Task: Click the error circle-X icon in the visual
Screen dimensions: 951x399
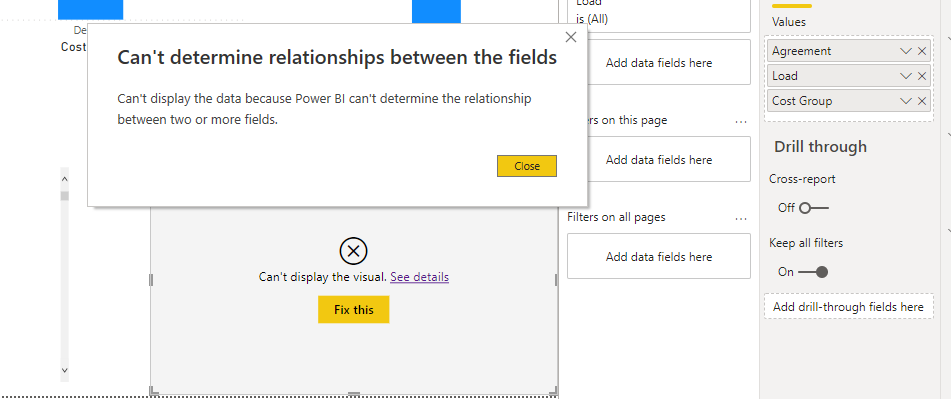Action: click(x=354, y=251)
